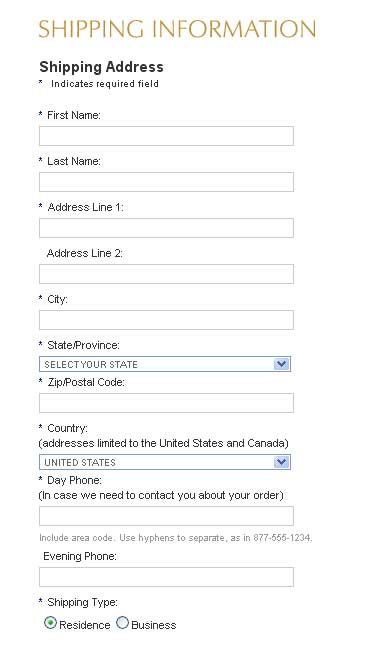Click the Zip/Postal Code field
The image size is (387, 656).
coord(166,403)
